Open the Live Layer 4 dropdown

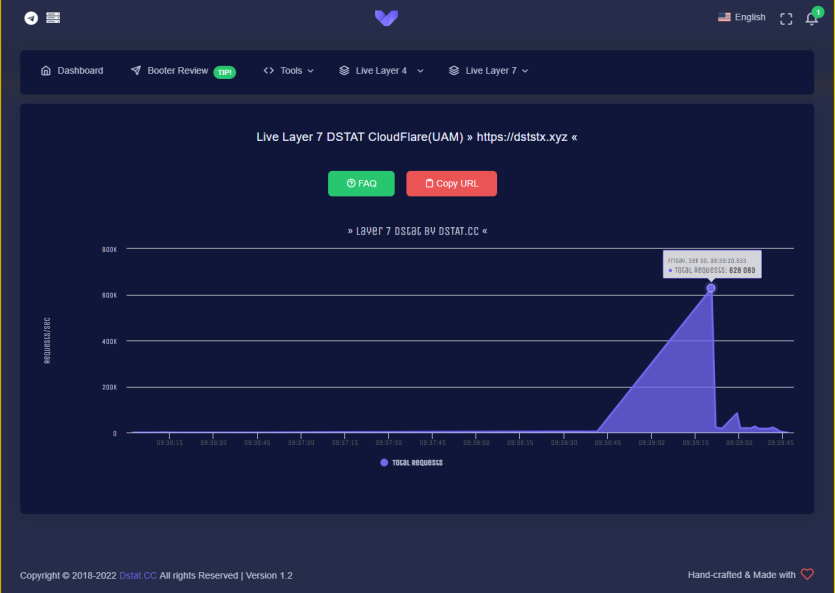(381, 70)
